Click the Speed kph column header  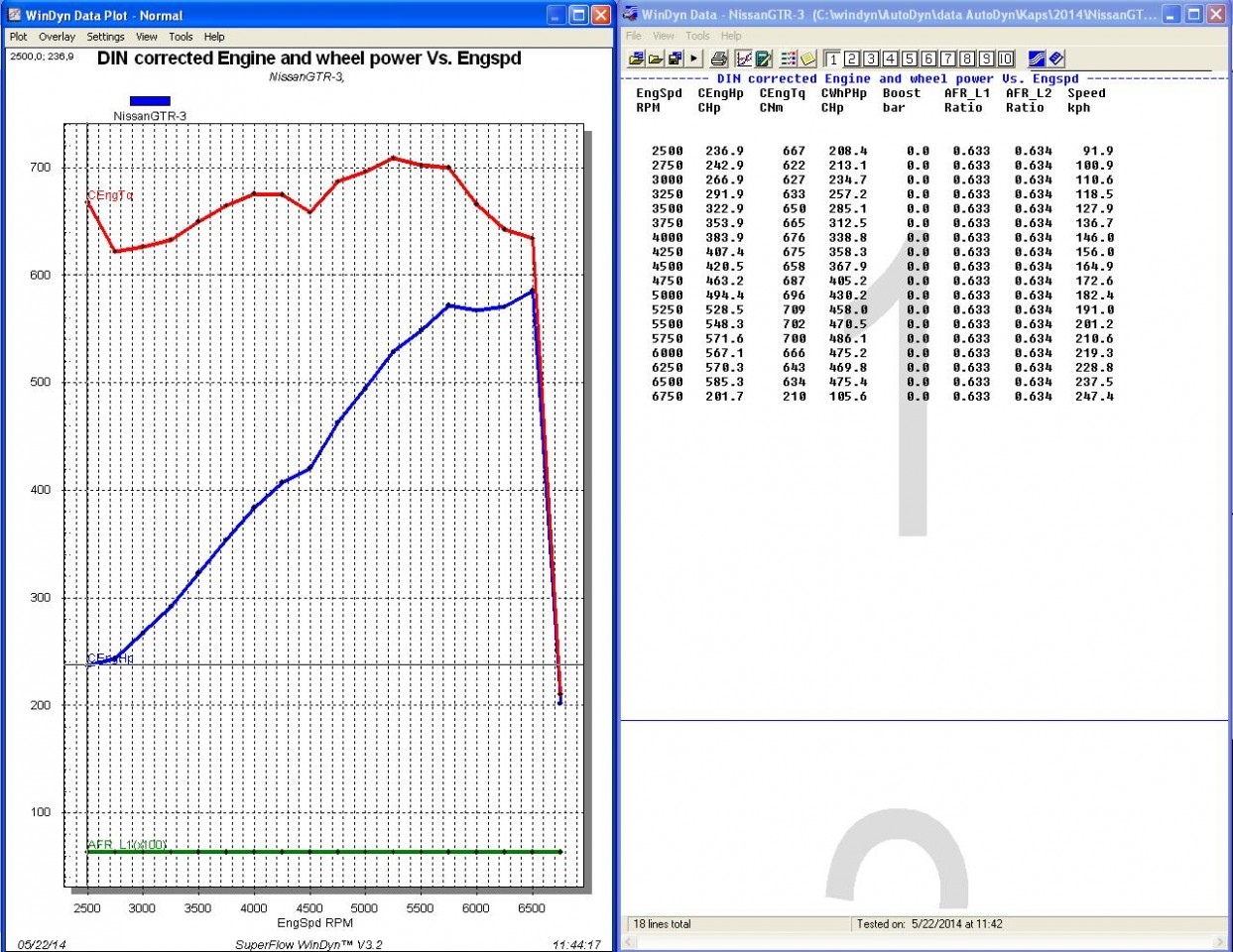1086,100
